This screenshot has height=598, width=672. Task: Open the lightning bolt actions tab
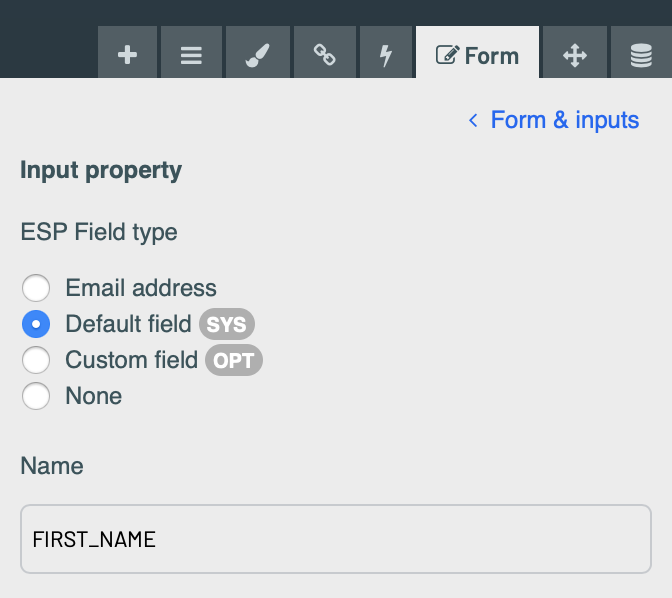tap(386, 53)
